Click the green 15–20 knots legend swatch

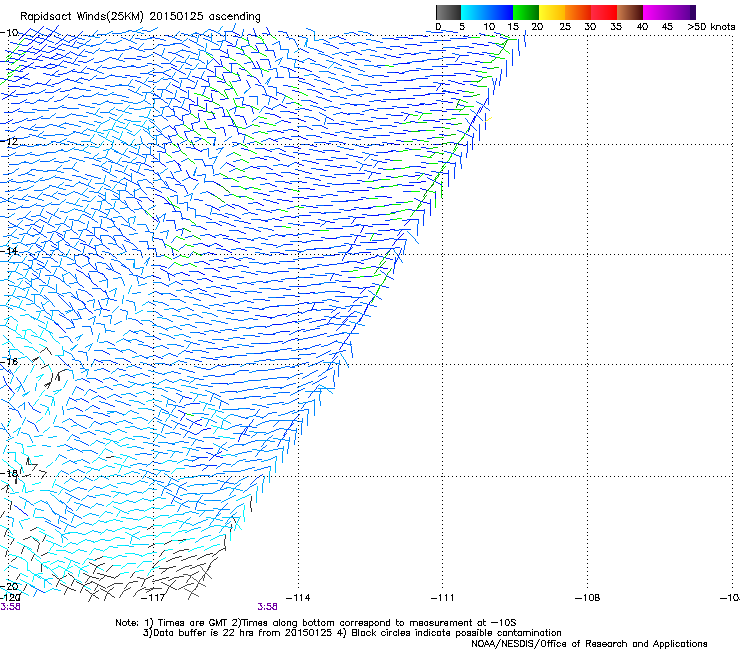point(526,12)
